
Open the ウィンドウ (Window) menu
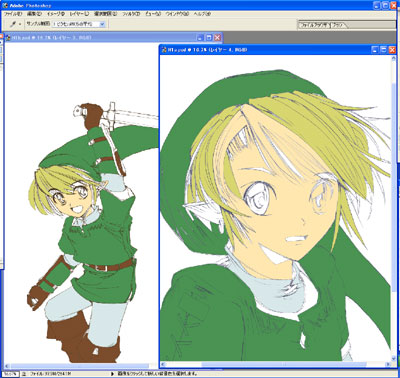177,14
